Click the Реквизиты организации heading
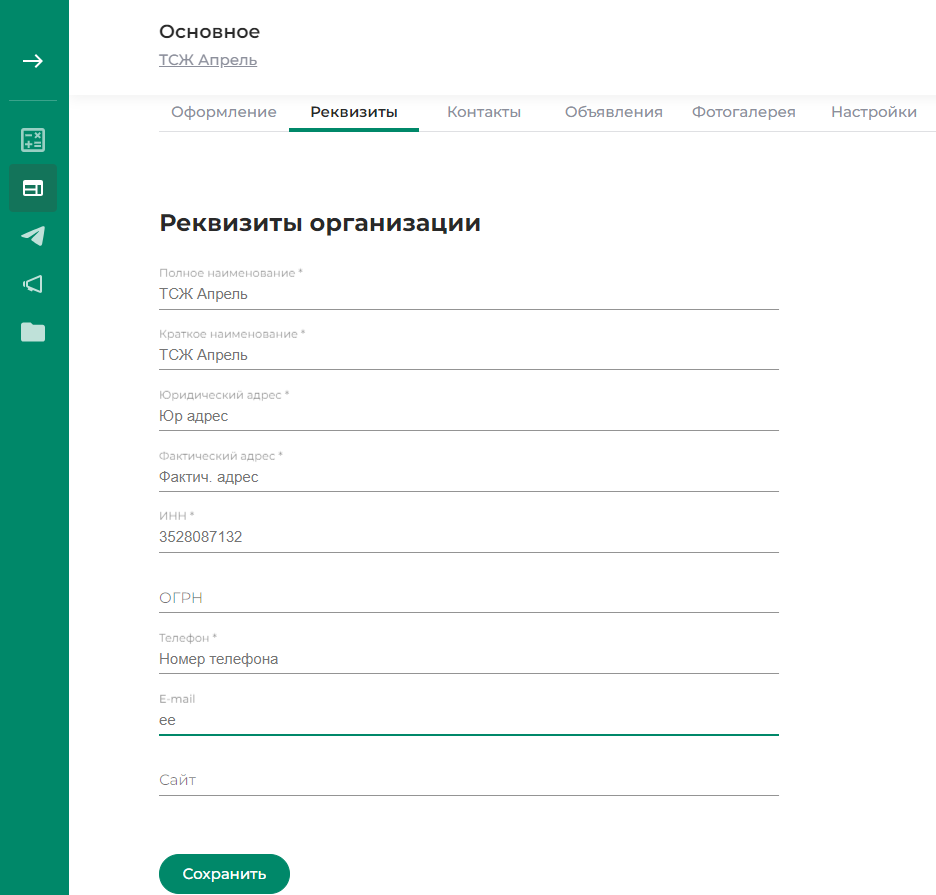The height and width of the screenshot is (895, 936). (x=320, y=223)
